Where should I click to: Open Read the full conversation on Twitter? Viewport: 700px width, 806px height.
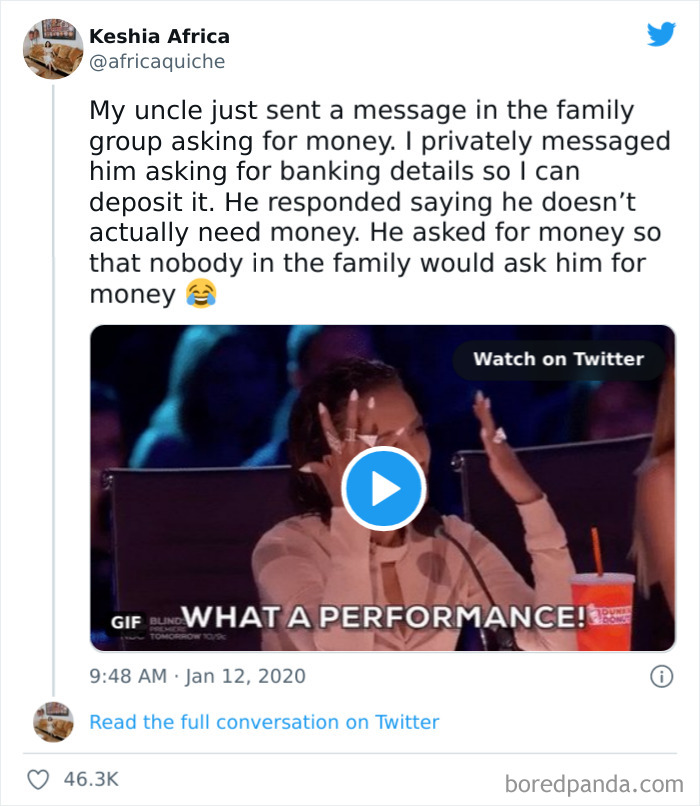(264, 722)
